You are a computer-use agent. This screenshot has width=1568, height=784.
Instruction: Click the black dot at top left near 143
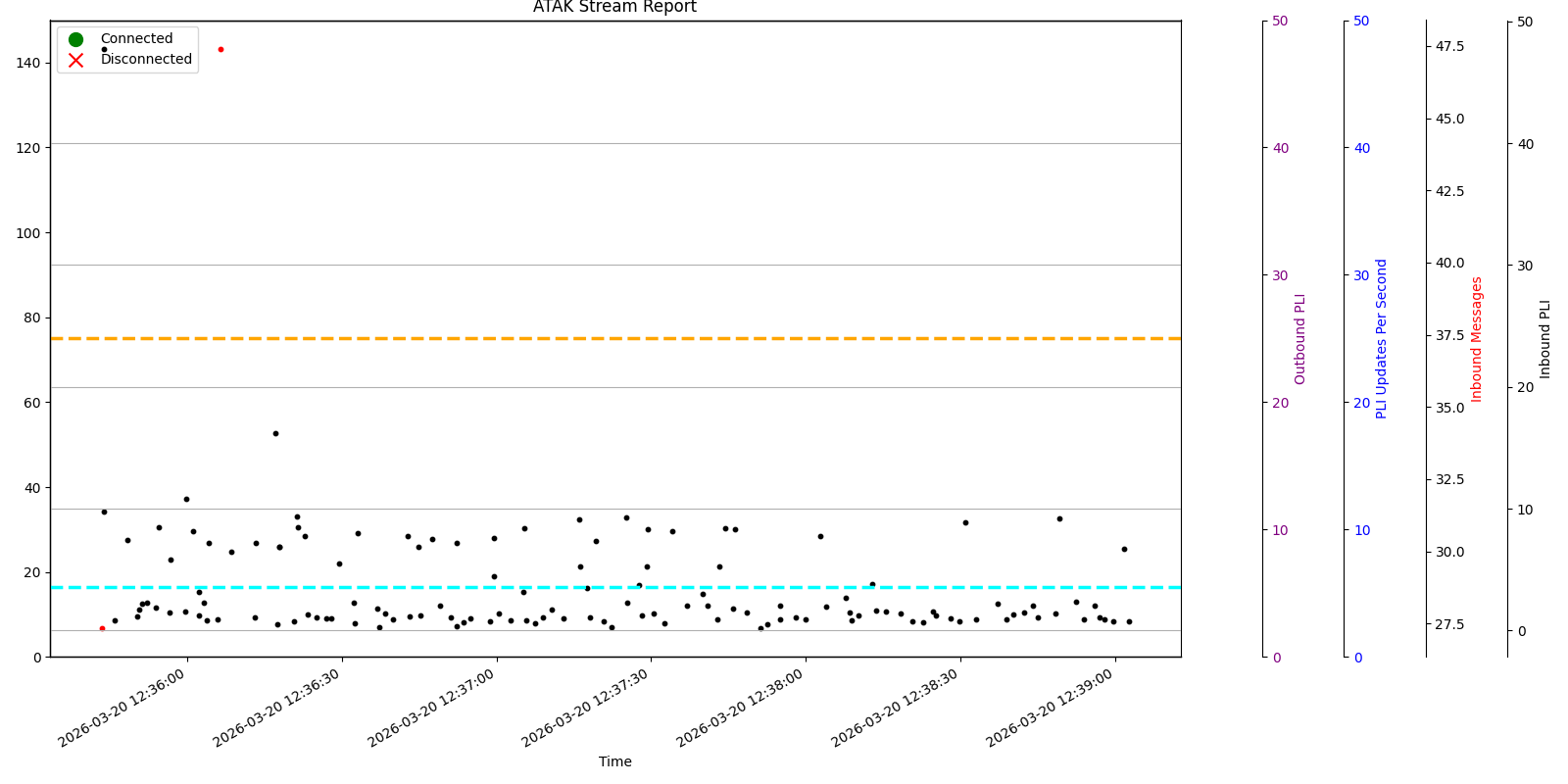click(x=105, y=49)
